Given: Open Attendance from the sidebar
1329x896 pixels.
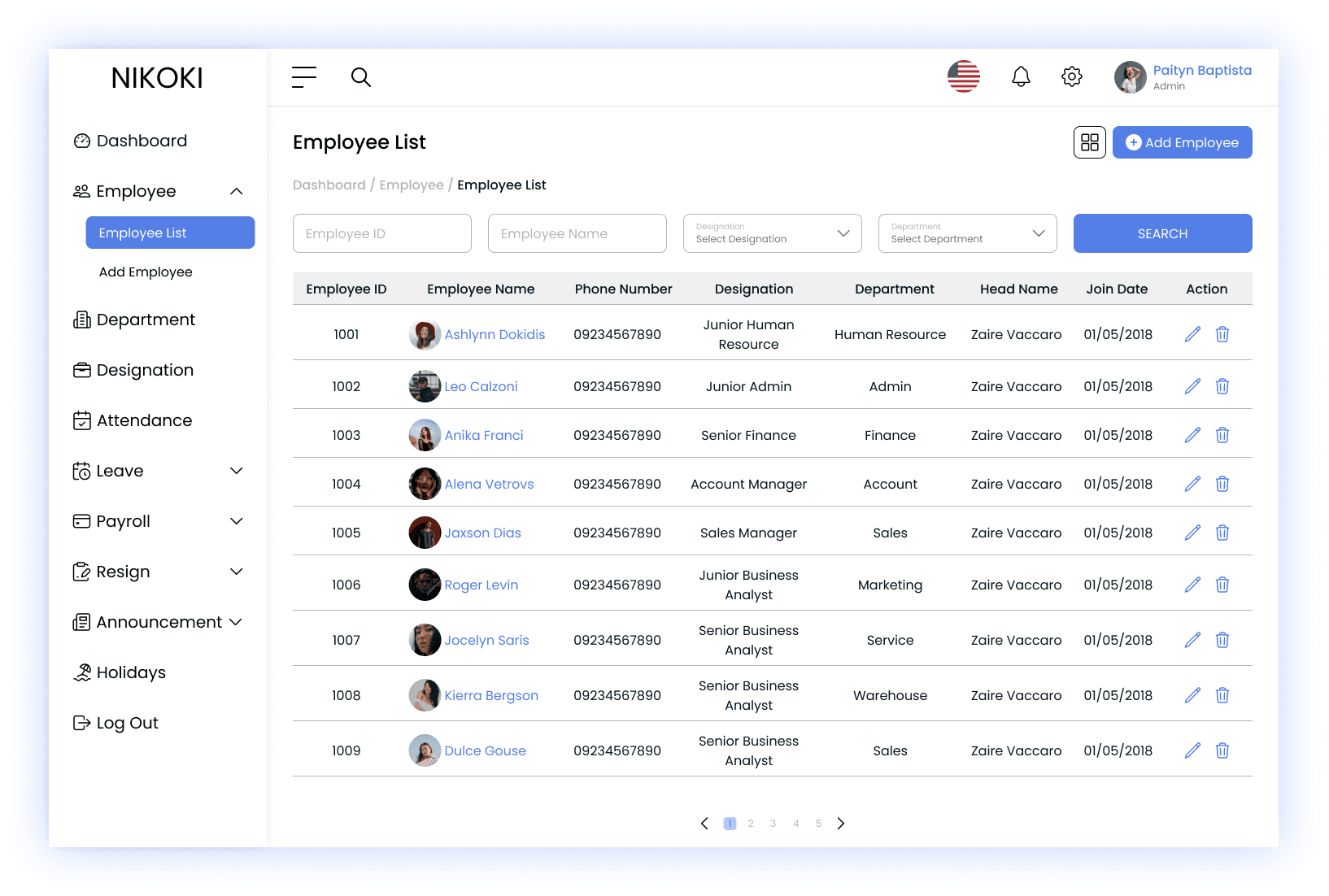Looking at the screenshot, I should [x=144, y=420].
